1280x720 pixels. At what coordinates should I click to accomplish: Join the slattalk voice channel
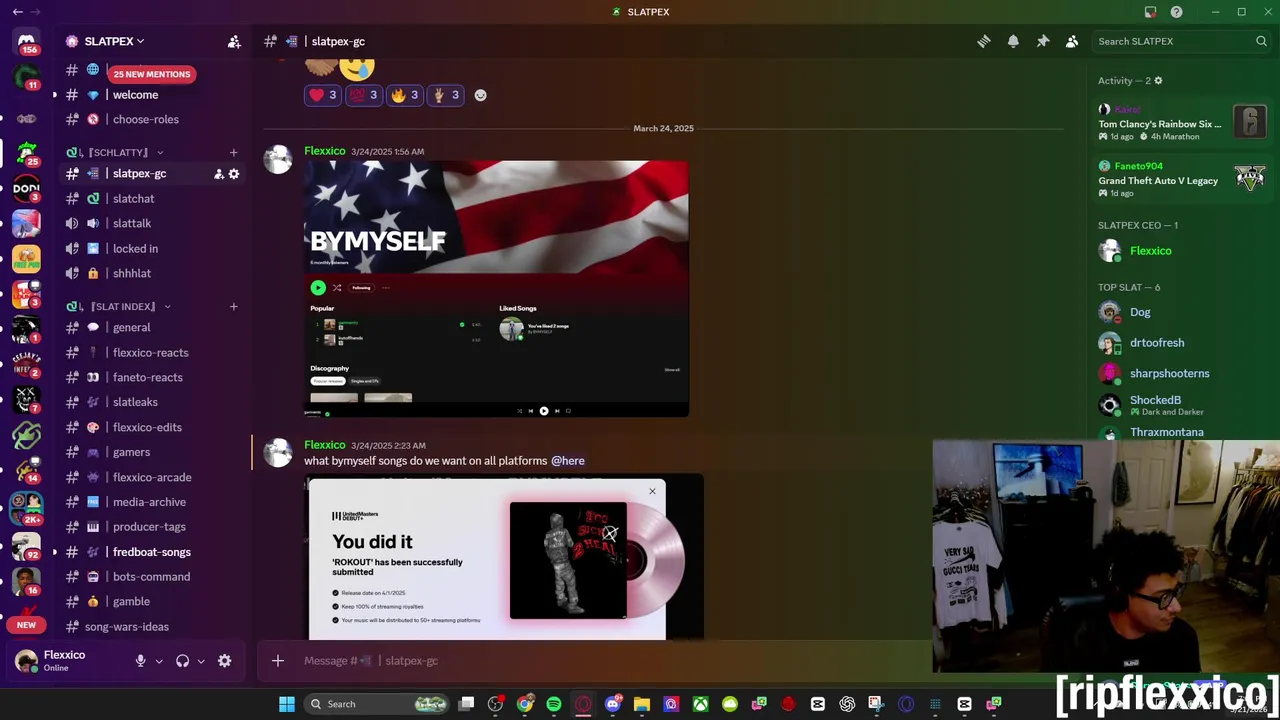pos(132,223)
